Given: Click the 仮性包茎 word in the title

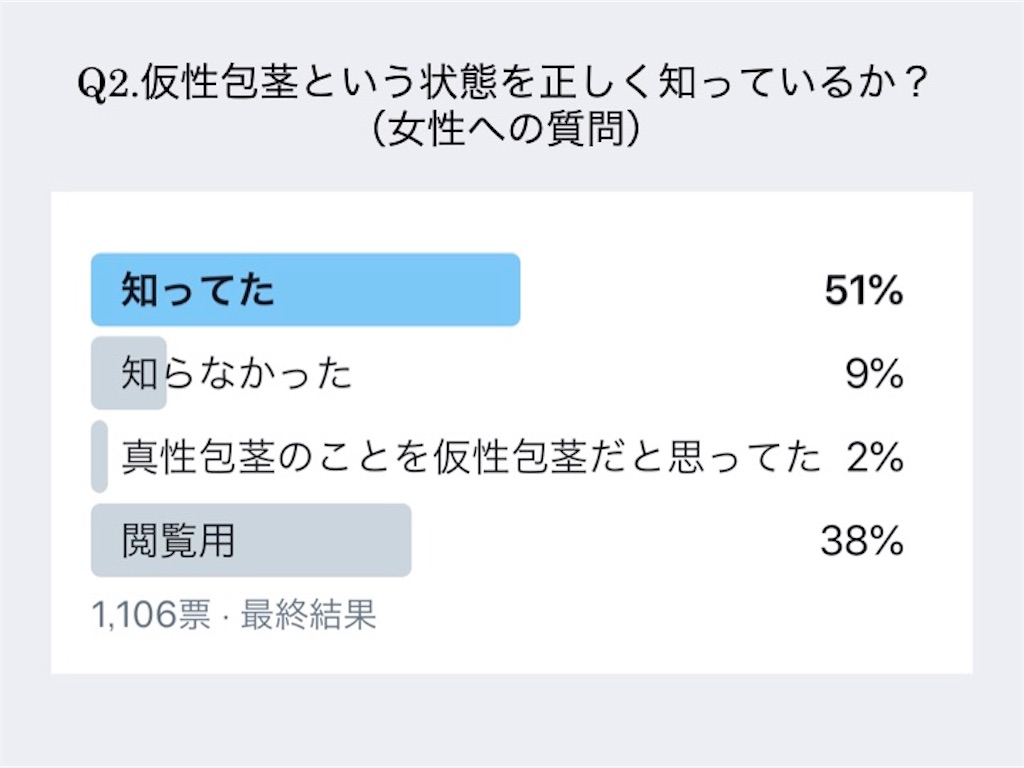Looking at the screenshot, I should [x=221, y=83].
